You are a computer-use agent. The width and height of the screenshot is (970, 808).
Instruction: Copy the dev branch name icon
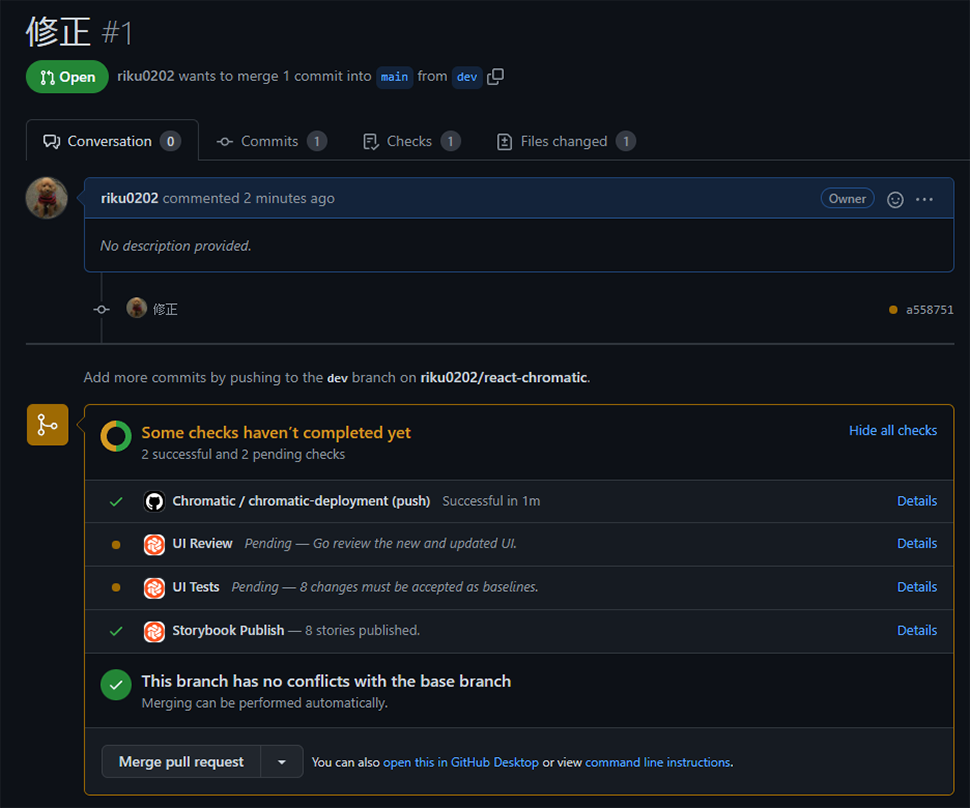click(495, 77)
